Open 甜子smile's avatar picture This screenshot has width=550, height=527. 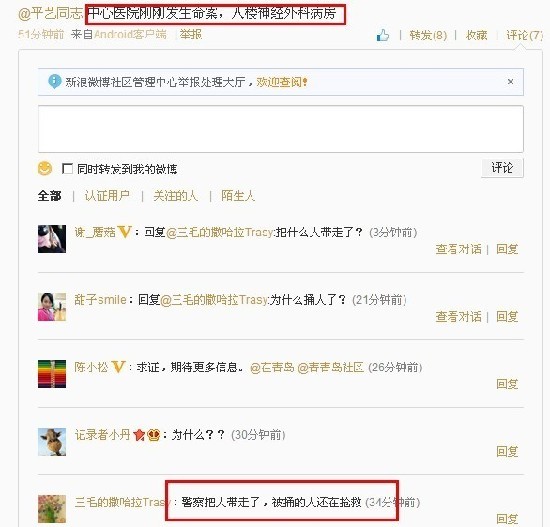[52, 307]
